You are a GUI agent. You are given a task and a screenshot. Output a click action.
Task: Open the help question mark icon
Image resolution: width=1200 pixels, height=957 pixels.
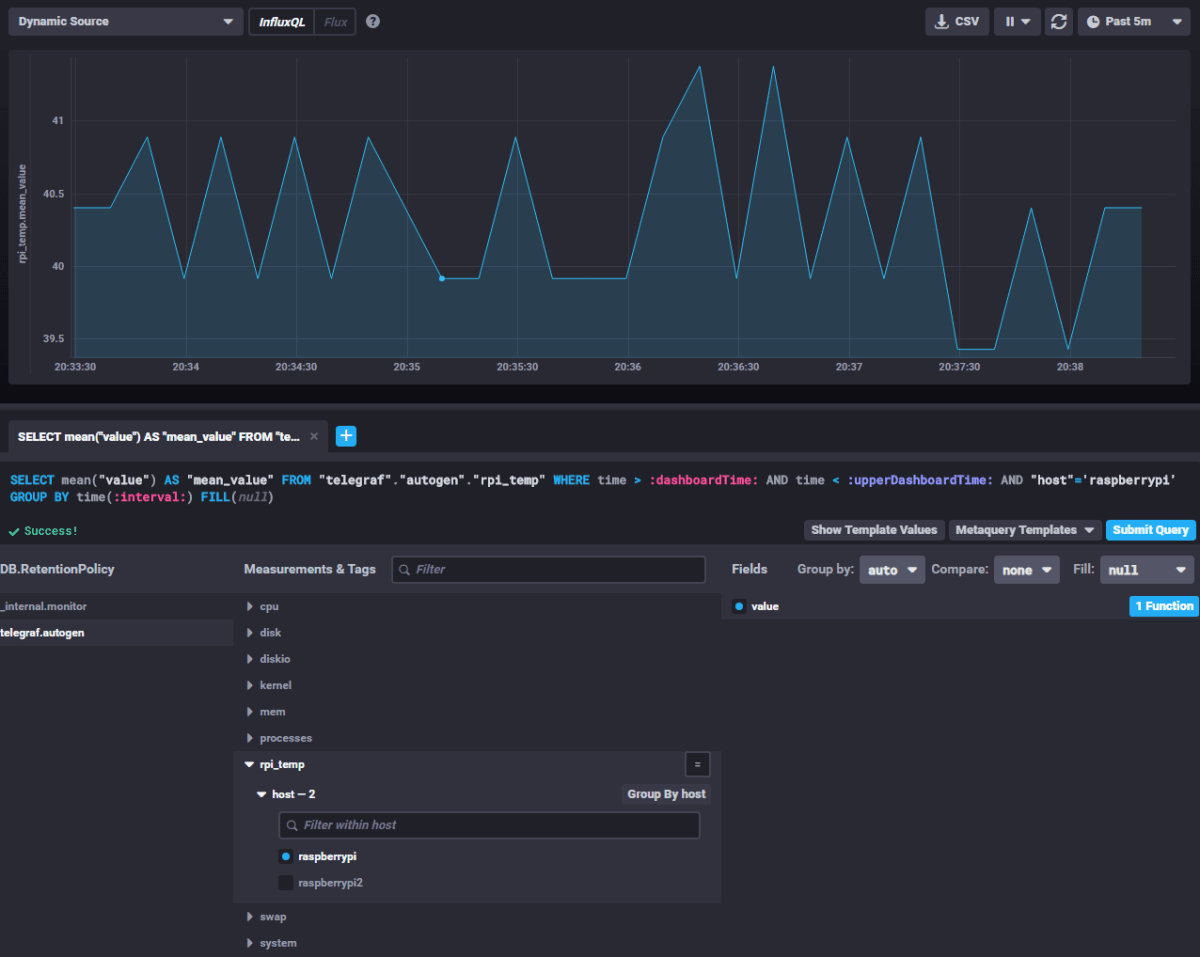click(373, 21)
